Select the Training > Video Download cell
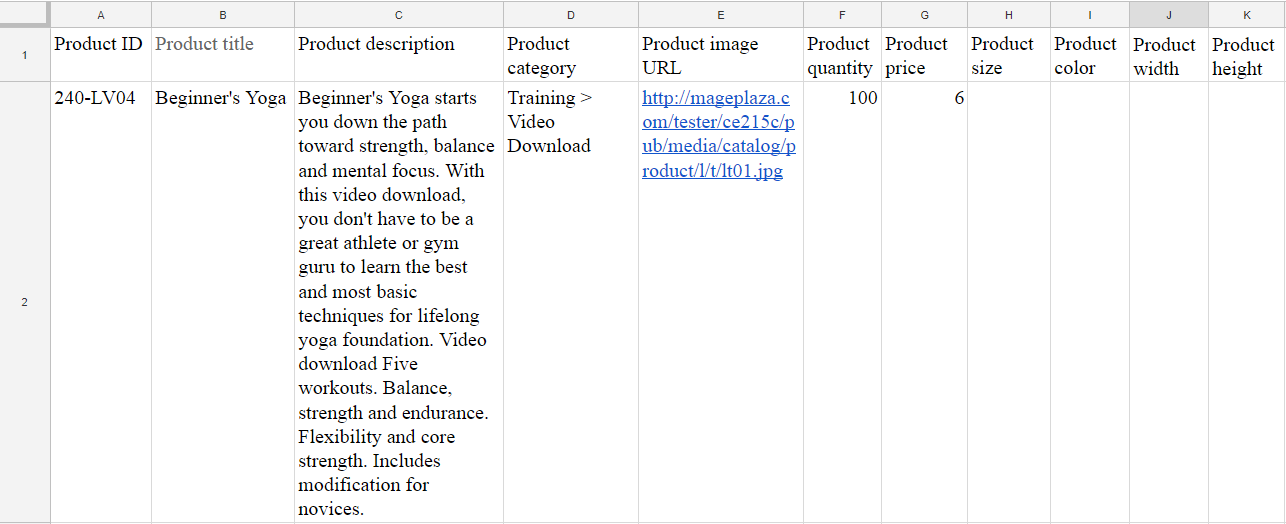The image size is (1286, 524). coord(571,302)
